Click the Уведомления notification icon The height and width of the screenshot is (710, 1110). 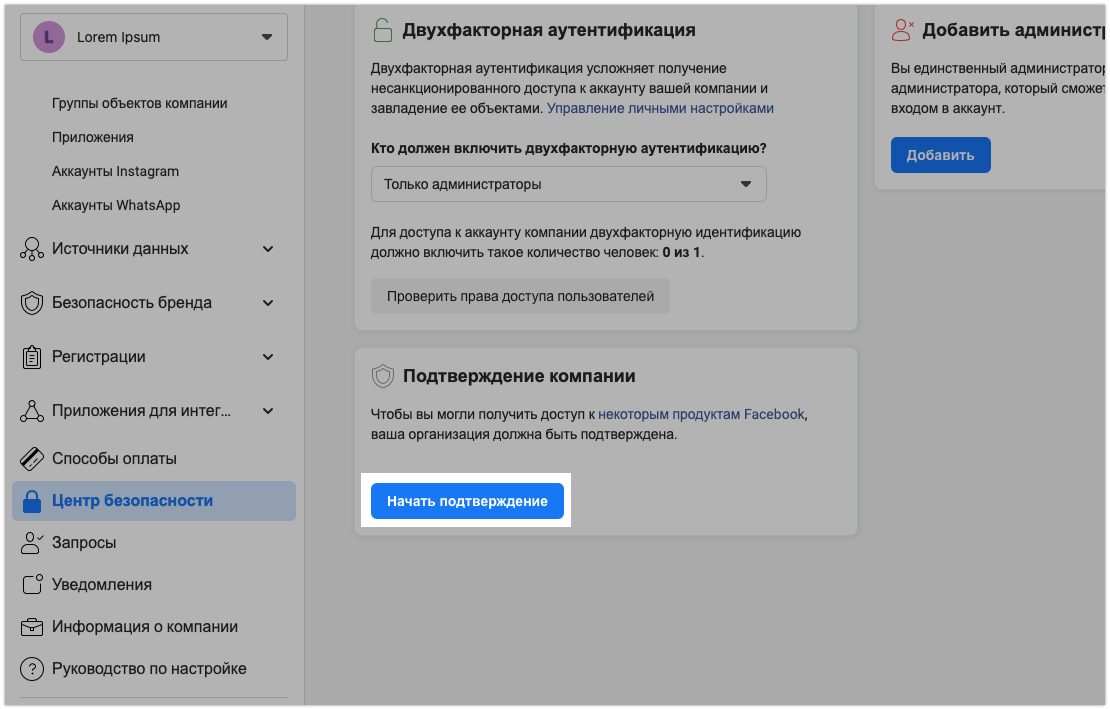click(x=32, y=585)
